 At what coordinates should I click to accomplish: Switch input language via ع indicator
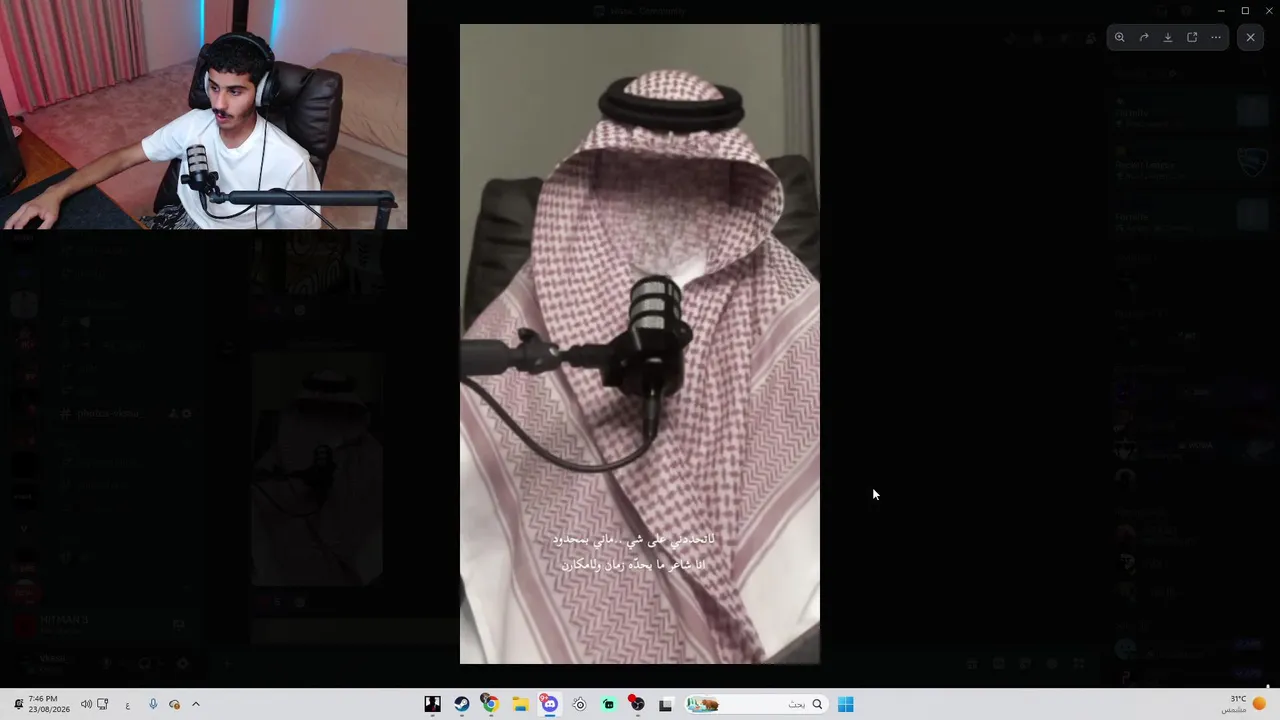[x=127, y=705]
